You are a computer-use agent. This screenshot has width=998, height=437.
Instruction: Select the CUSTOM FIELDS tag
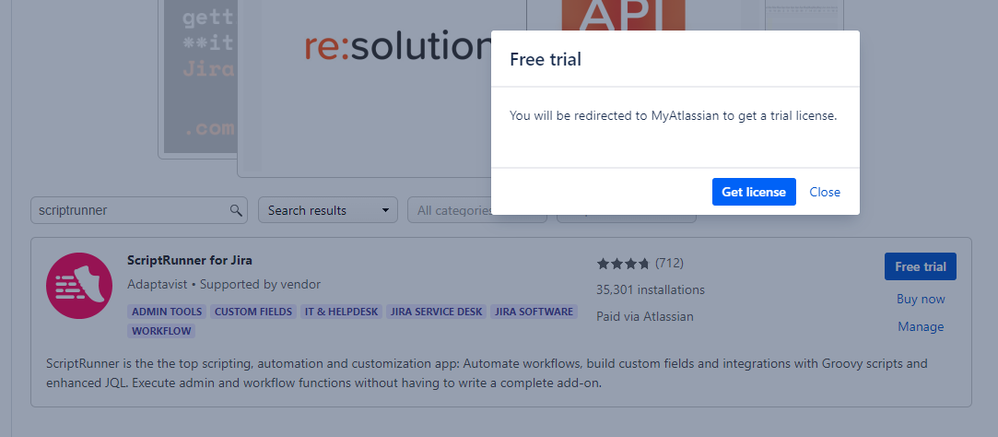click(x=253, y=312)
